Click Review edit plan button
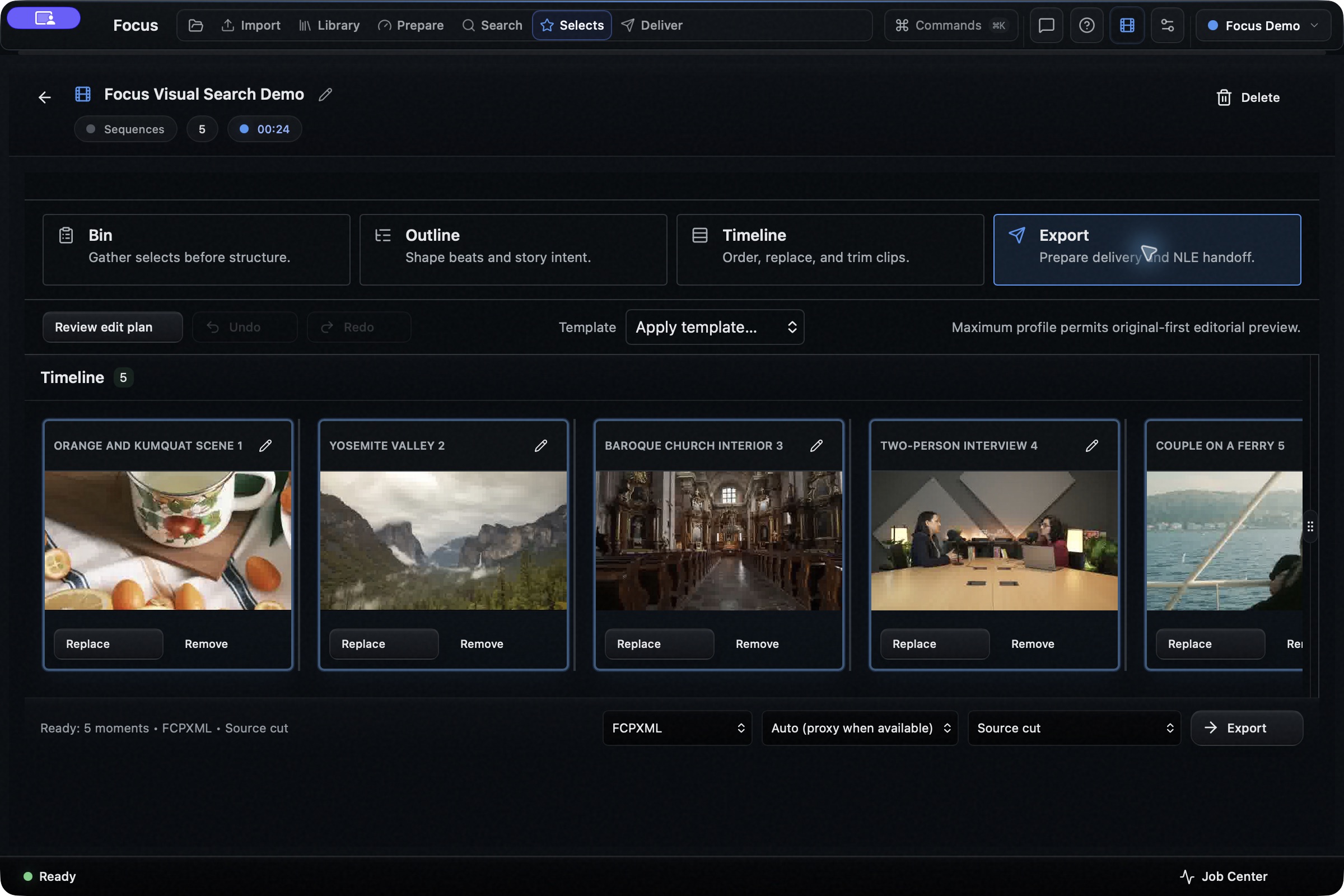This screenshot has width=1344, height=896. (113, 327)
